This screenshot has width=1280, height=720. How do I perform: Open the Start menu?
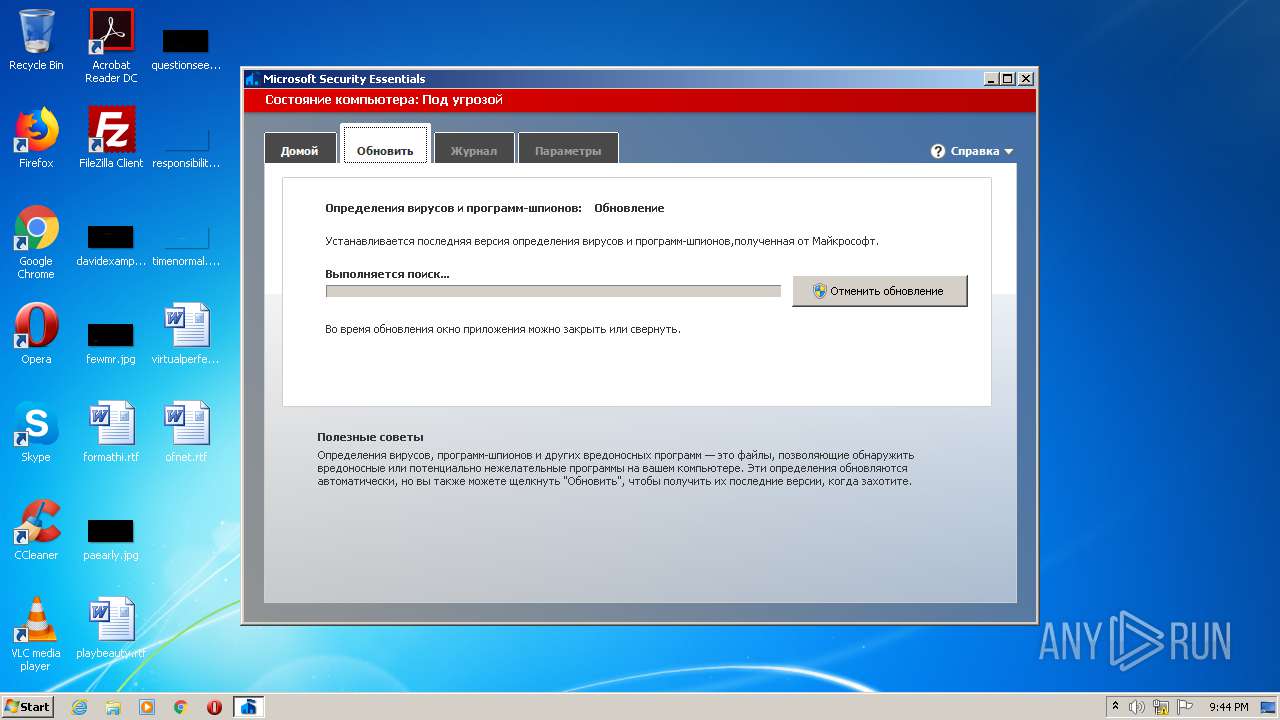(x=28, y=707)
